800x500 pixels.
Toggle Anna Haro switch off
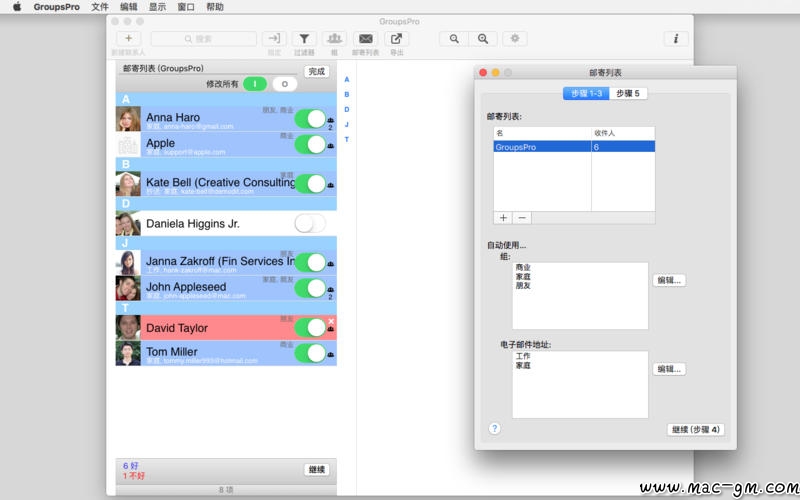click(310, 119)
